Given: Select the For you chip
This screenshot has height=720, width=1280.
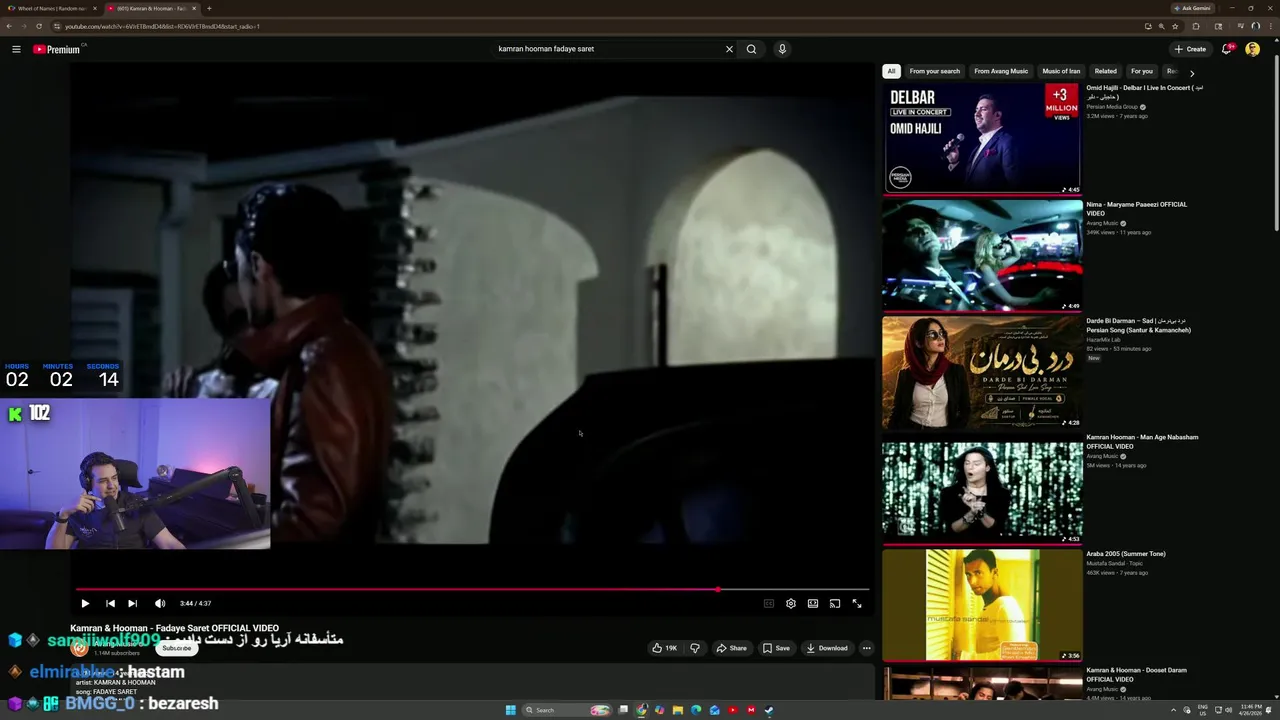Looking at the screenshot, I should pos(1142,71).
